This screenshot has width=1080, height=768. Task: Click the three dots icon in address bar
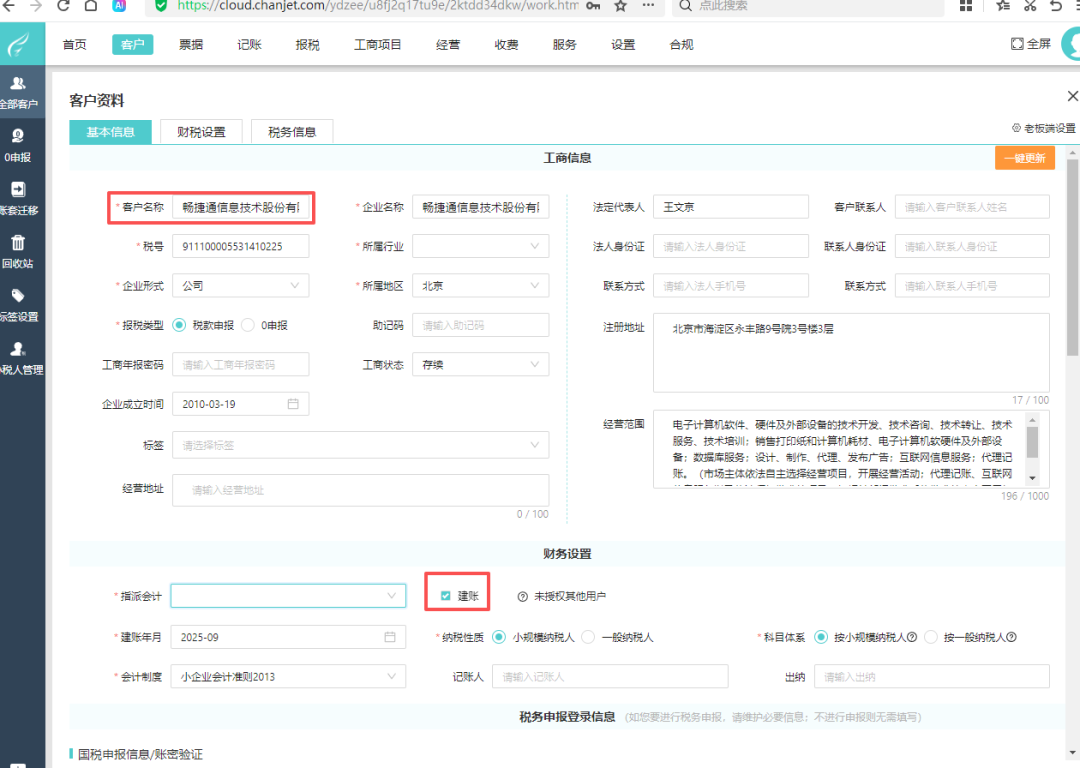[x=648, y=6]
